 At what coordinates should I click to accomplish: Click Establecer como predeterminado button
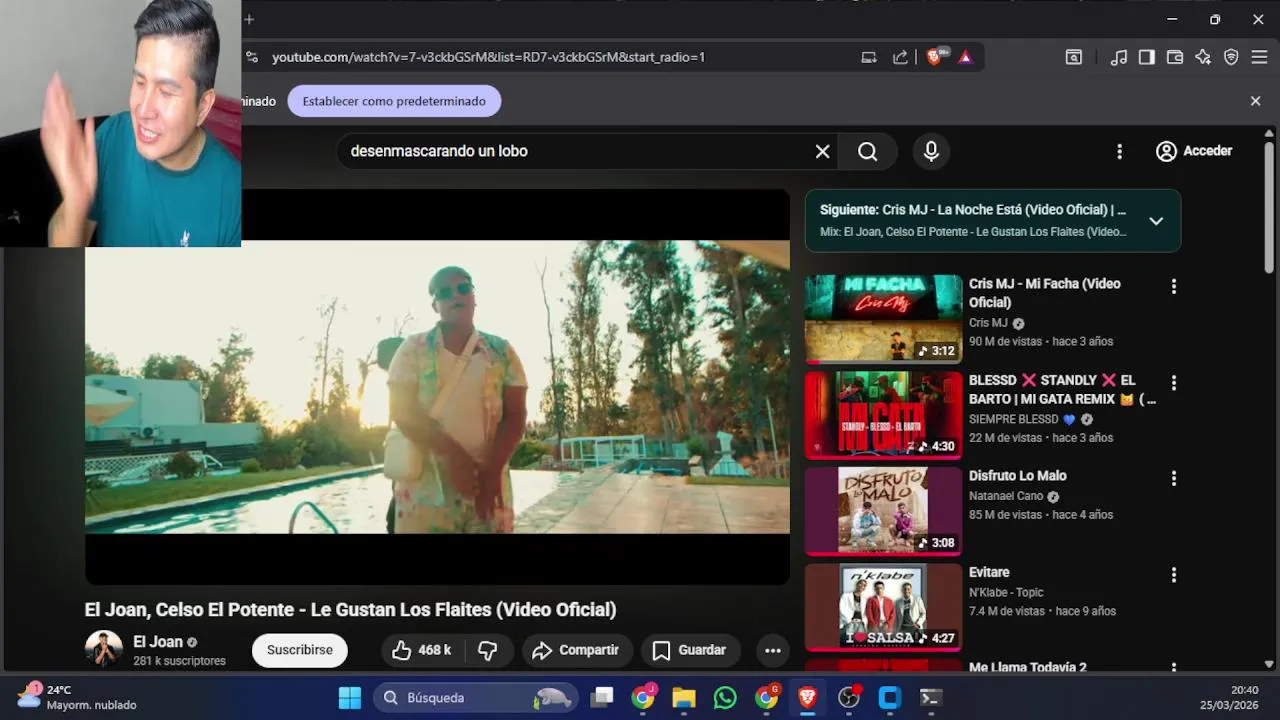(394, 101)
